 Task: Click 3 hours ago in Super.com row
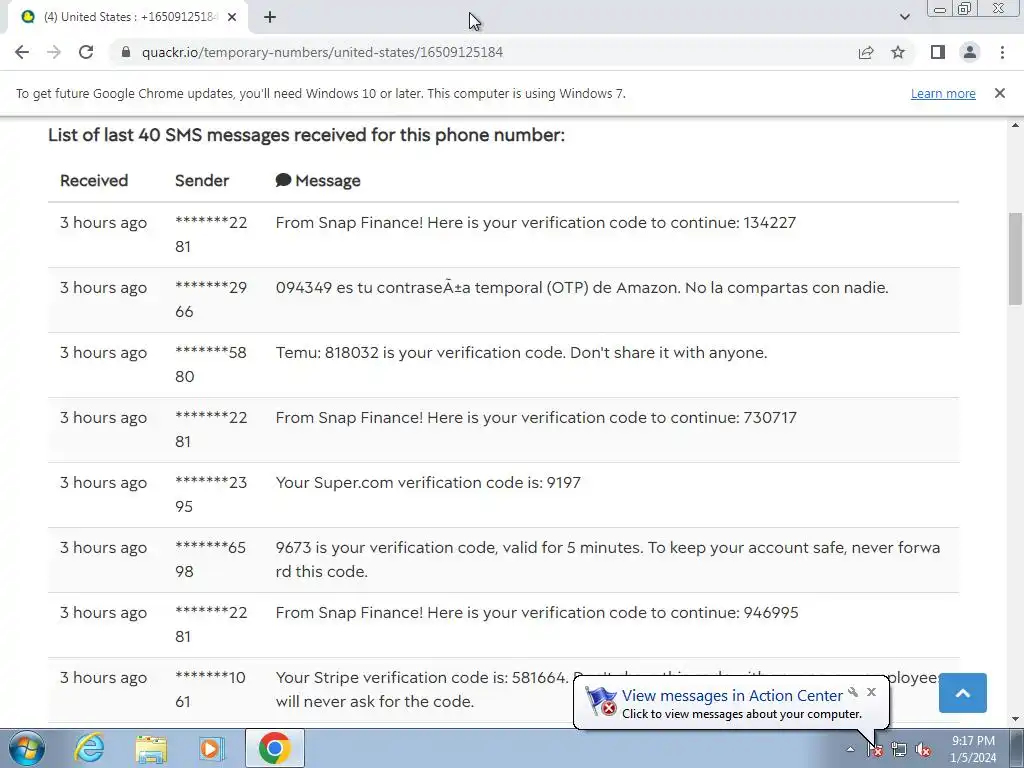[103, 483]
